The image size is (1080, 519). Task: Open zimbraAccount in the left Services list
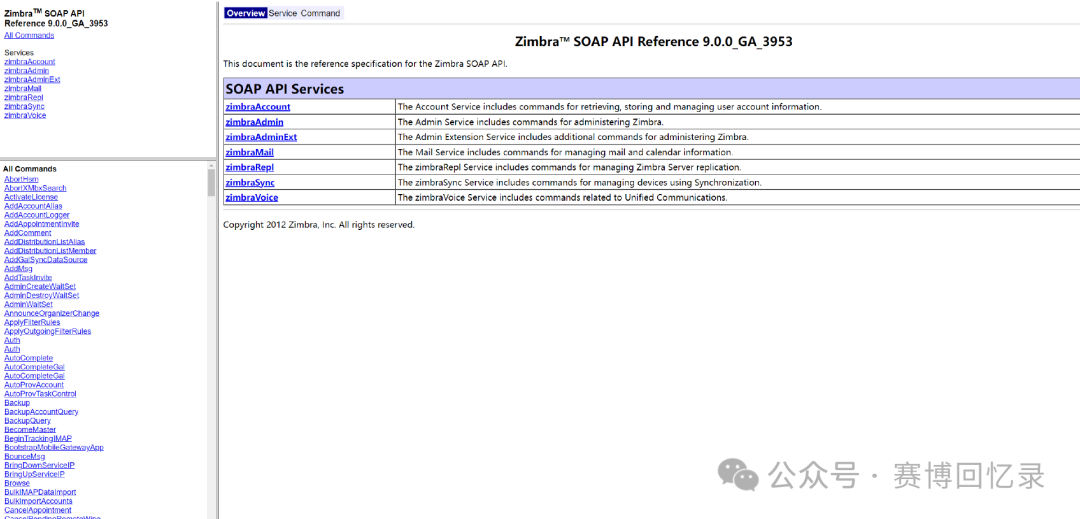30,62
